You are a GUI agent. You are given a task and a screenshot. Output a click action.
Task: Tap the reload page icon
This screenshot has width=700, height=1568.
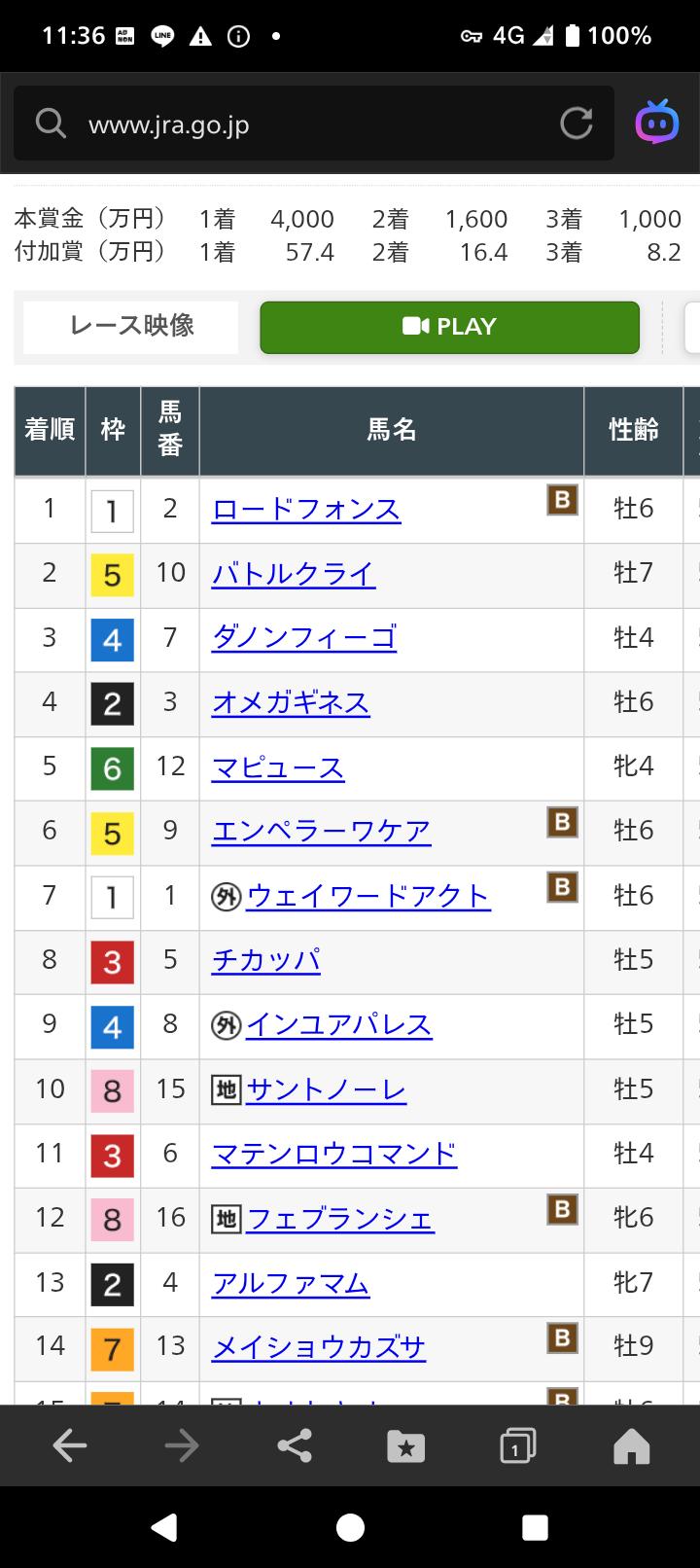coord(576,124)
